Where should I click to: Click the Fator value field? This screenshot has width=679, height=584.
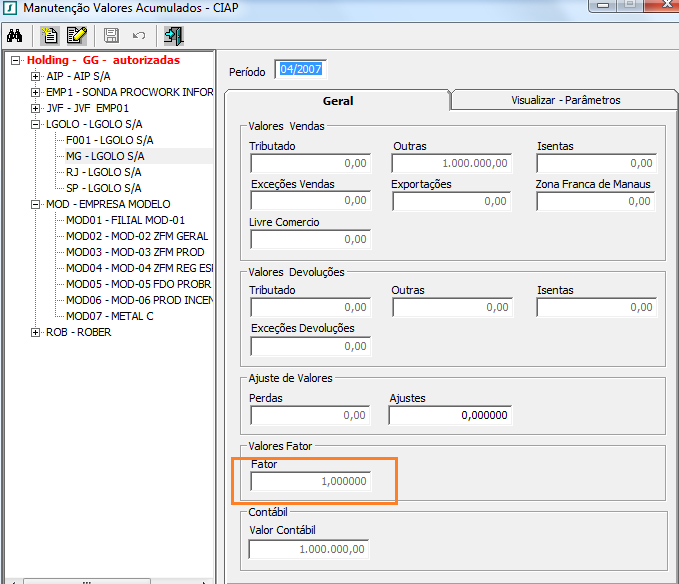310,482
